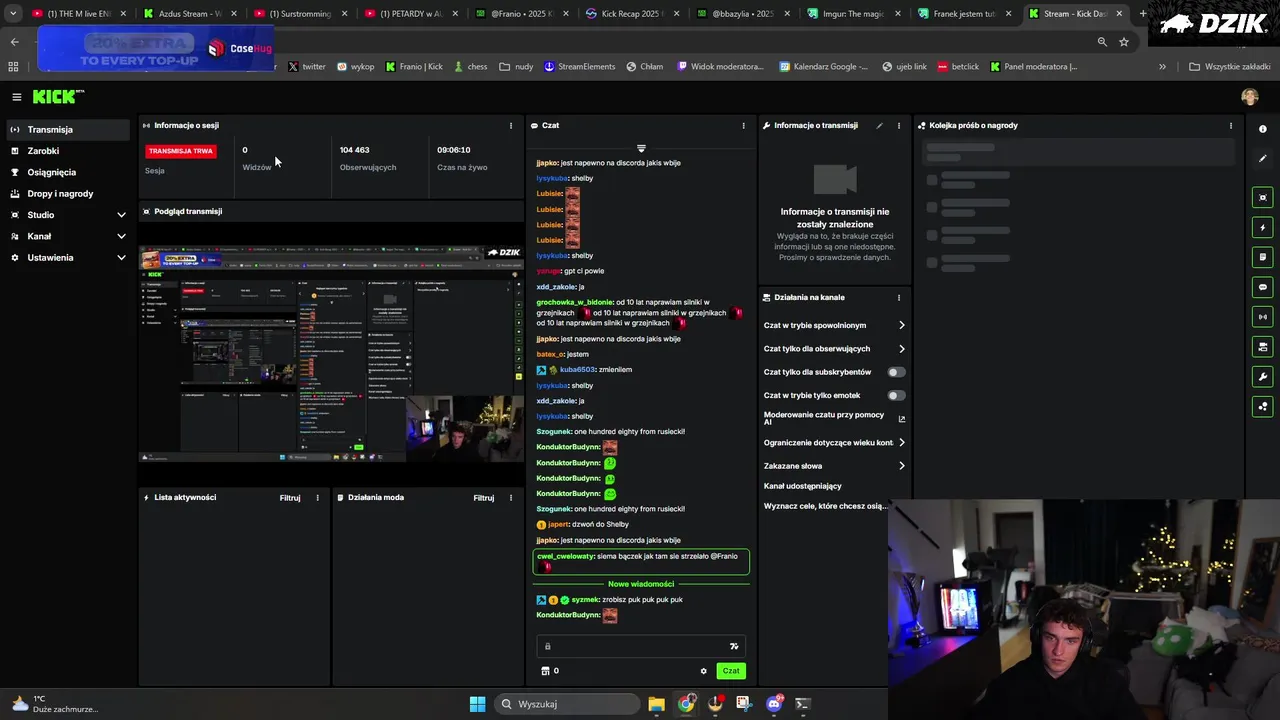Click the wrench sidebar icon
Screen dimensions: 1280x720
(1262, 377)
